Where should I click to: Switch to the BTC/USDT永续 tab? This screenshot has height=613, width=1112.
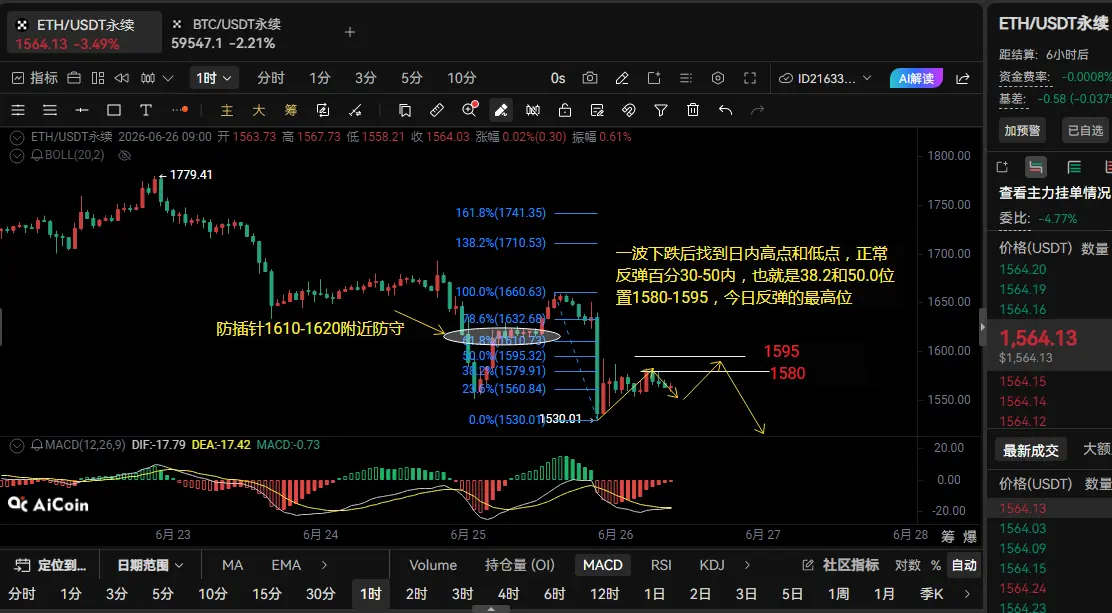tap(226, 33)
